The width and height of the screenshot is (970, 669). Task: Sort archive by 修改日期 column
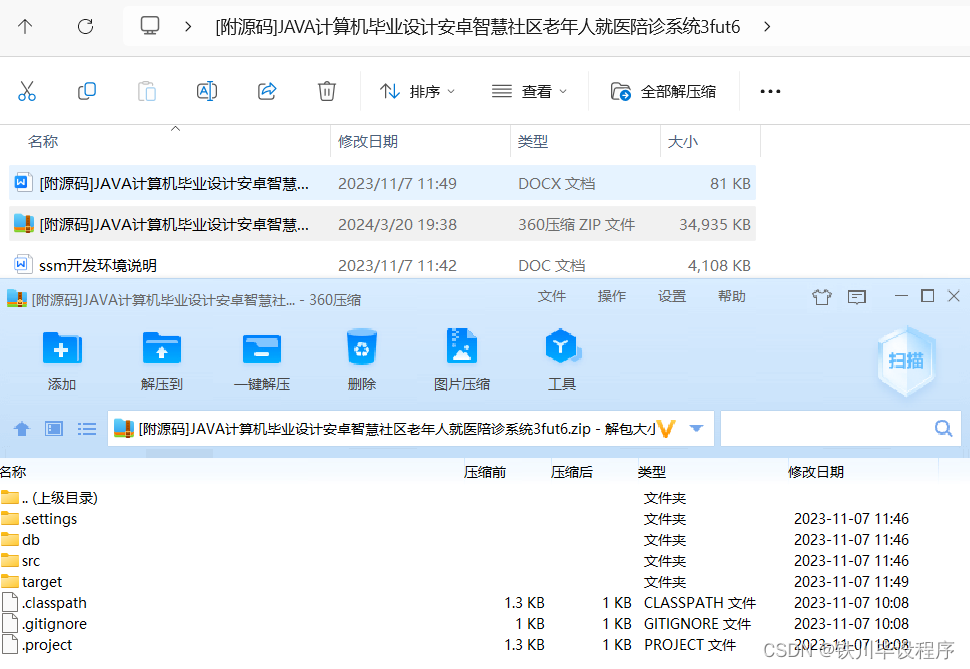point(816,472)
